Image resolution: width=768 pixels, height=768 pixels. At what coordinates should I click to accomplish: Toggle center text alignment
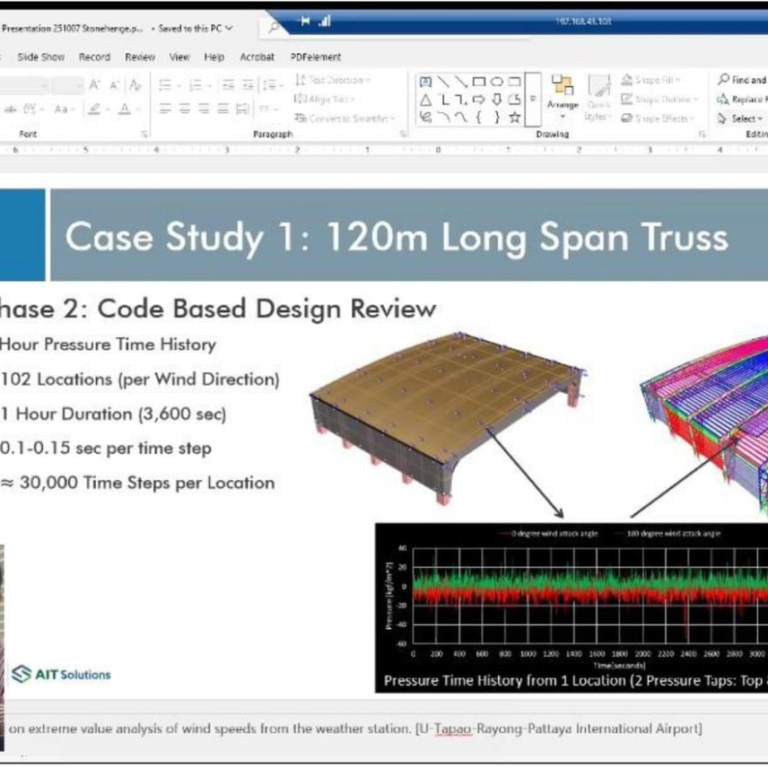[x=184, y=108]
